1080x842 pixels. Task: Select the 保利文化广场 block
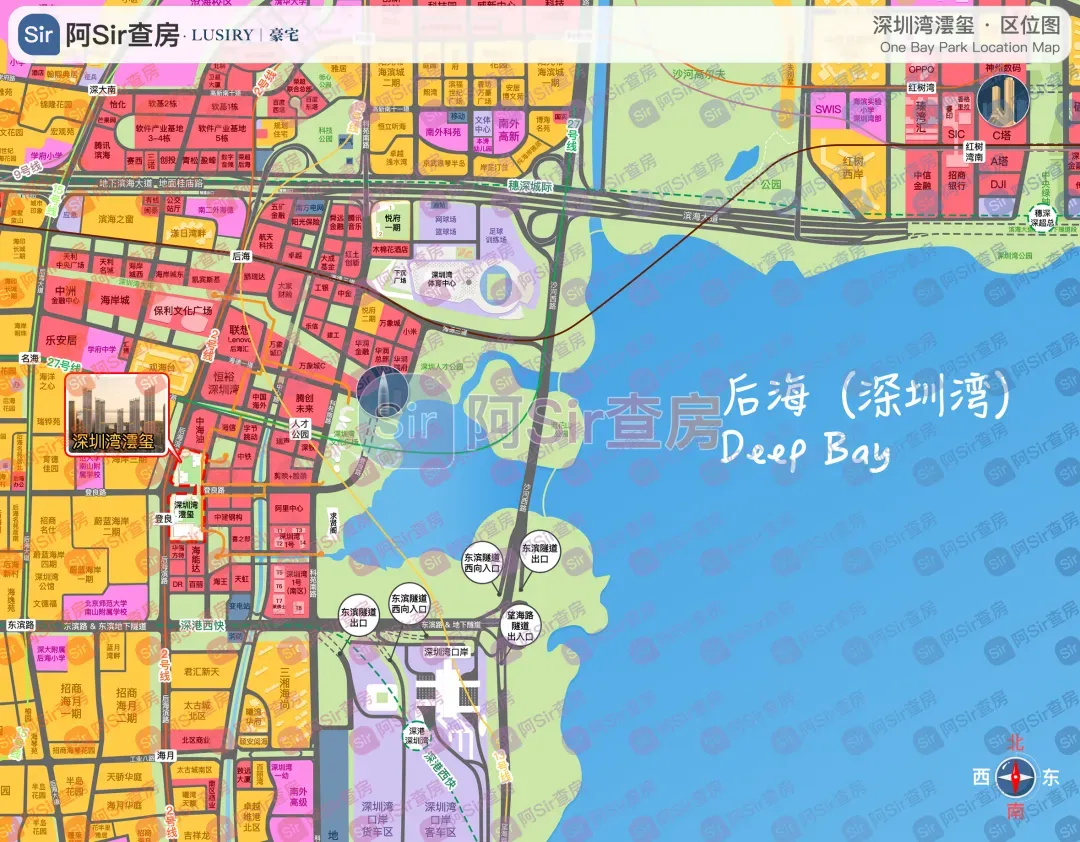183,310
